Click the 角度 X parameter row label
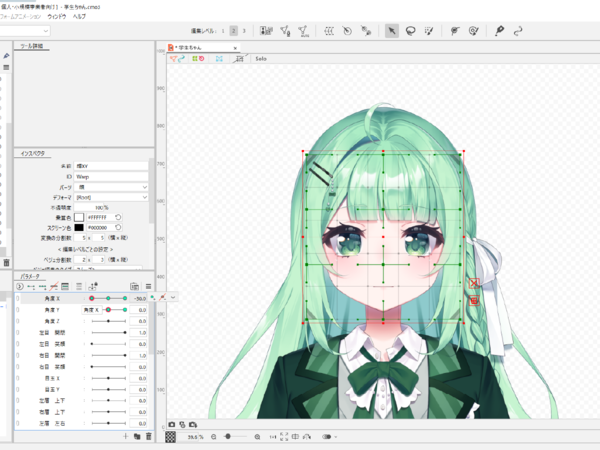 tap(54, 298)
